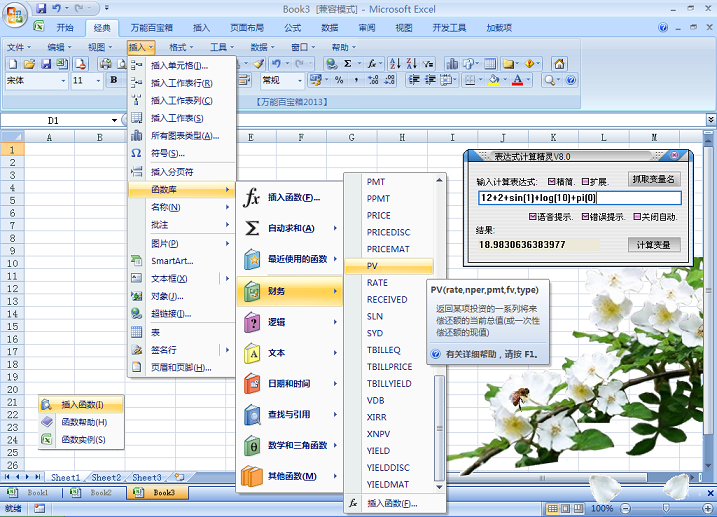The height and width of the screenshot is (517, 717).
Task: Click the insert new worksheet tab icon
Action: [179, 477]
